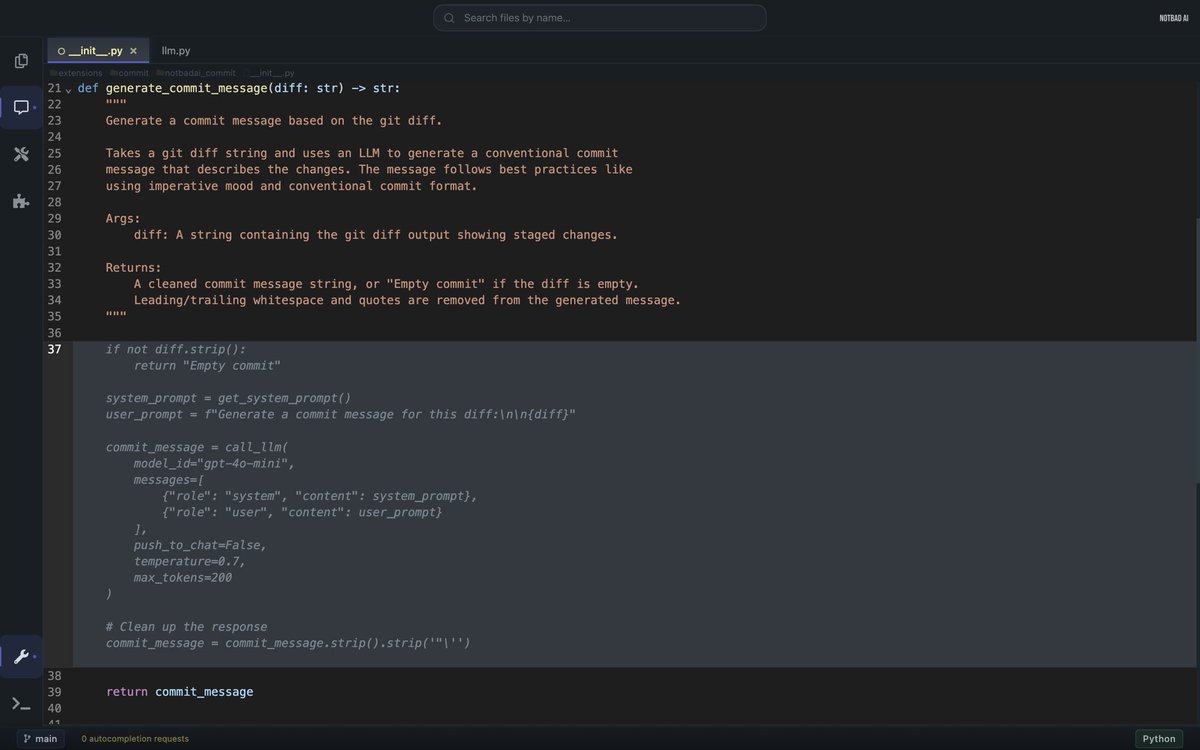Click 'Generate a commit message based on' line
Screen dimensions: 1200x750
[274, 121]
